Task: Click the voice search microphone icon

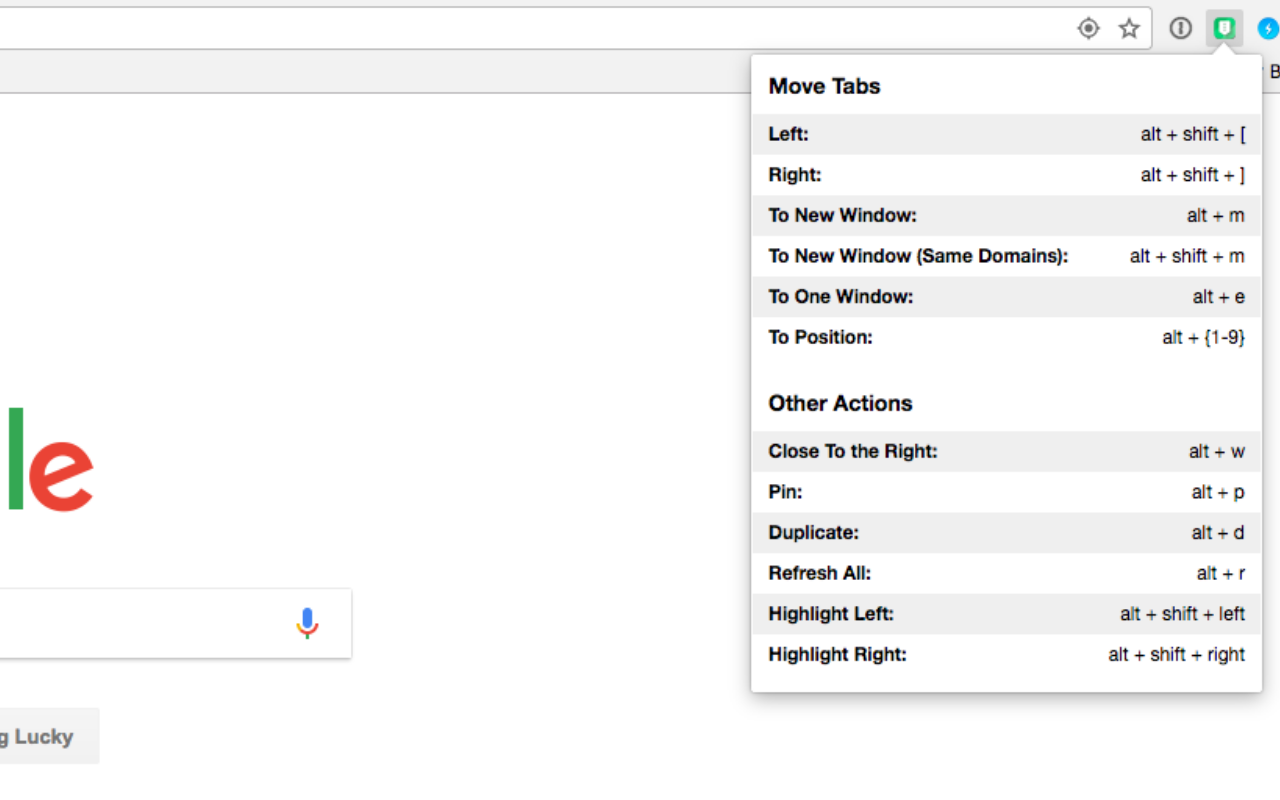Action: (307, 623)
